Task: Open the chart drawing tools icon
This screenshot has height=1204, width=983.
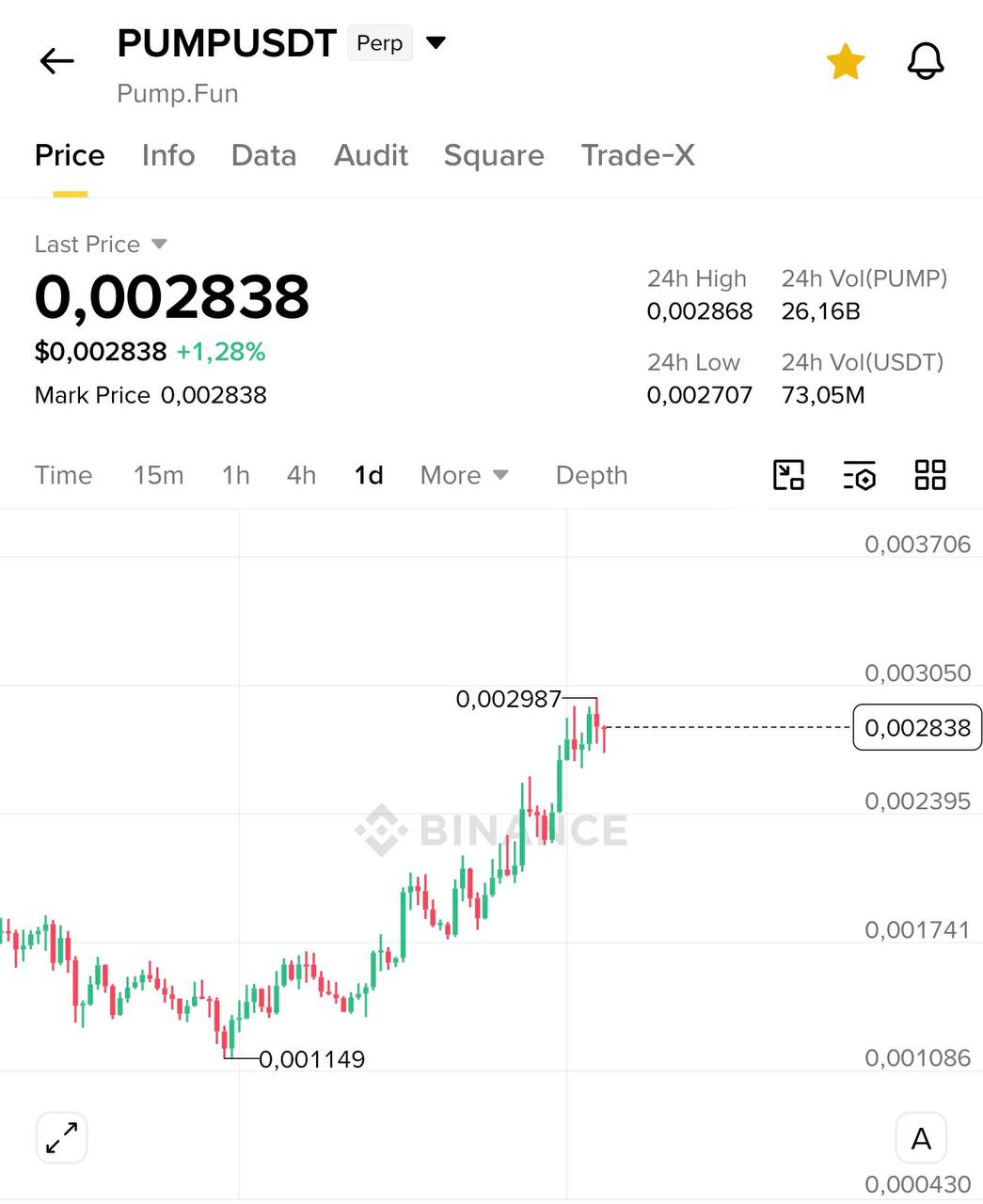Action: [788, 475]
